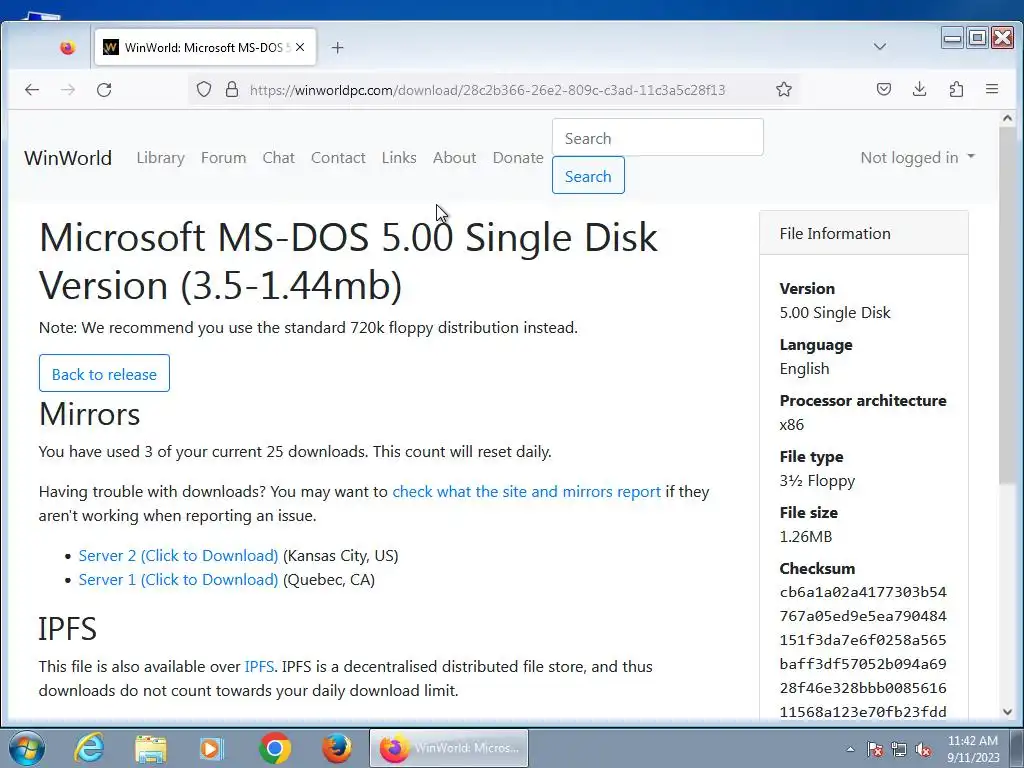Open the Chat menu item
Screen dimensions: 1024x768
[x=278, y=157]
